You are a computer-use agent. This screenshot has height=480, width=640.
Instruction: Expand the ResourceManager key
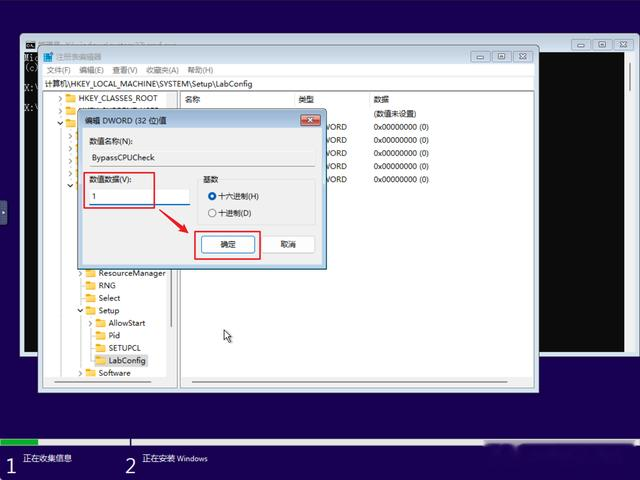[x=80, y=273]
